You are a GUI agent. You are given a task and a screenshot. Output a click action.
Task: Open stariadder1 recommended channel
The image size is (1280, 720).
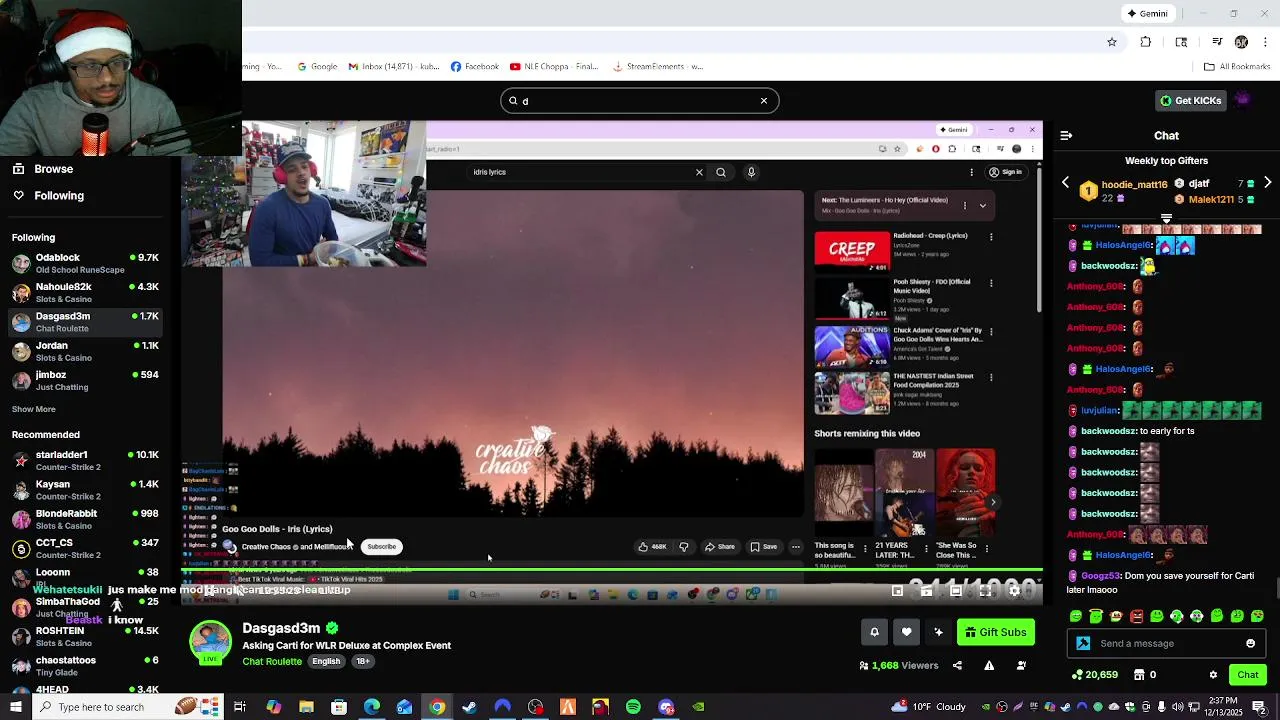[x=85, y=460]
